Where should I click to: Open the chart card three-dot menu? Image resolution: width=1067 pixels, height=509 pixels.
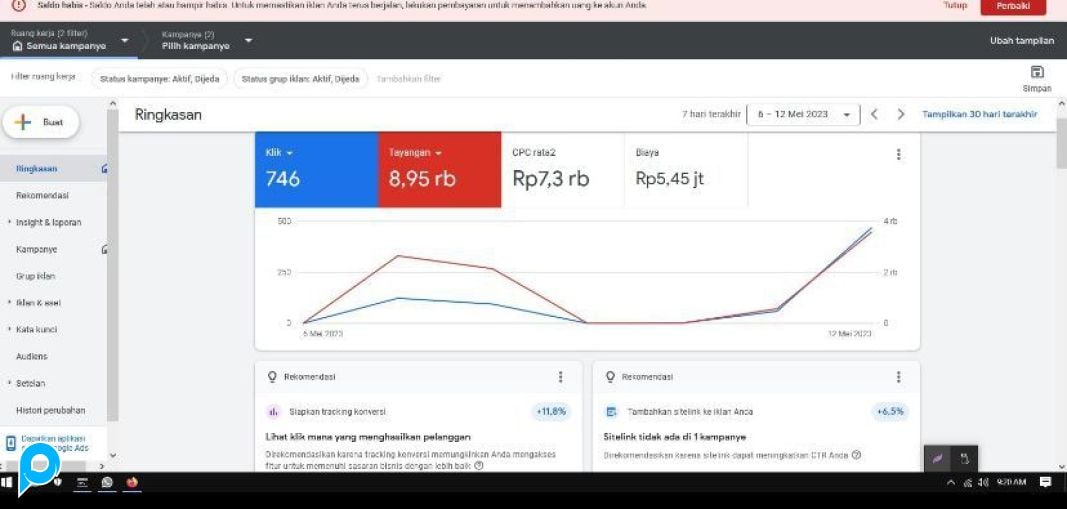tap(898, 154)
